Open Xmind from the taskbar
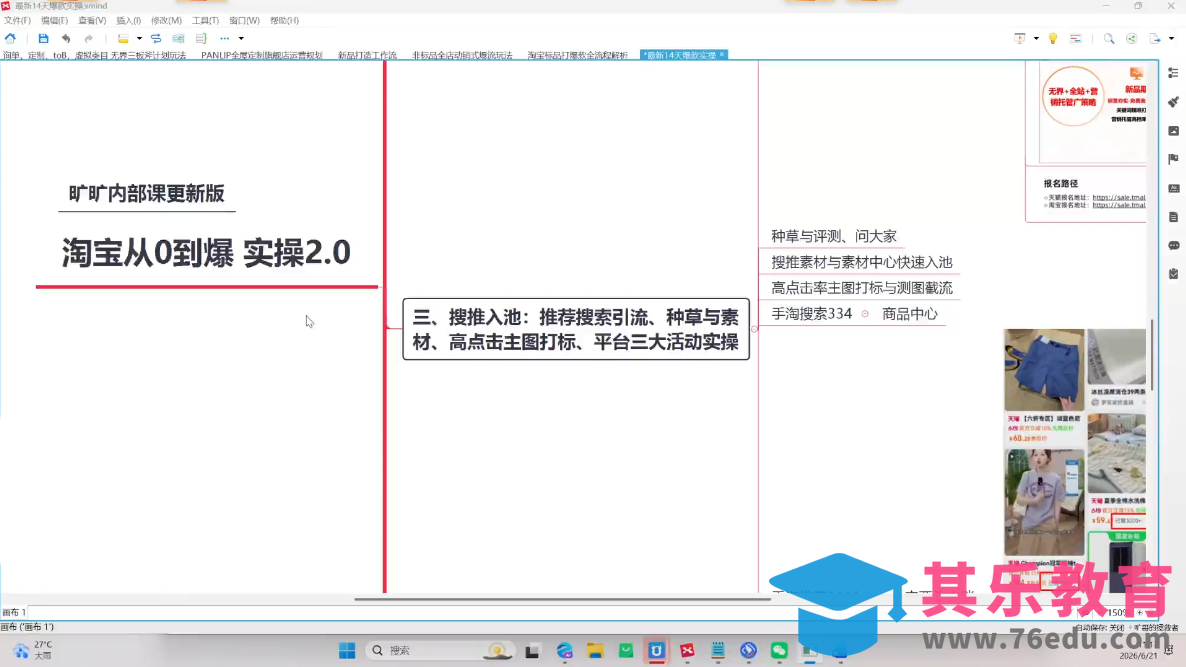Image resolution: width=1186 pixels, height=667 pixels. [687, 650]
